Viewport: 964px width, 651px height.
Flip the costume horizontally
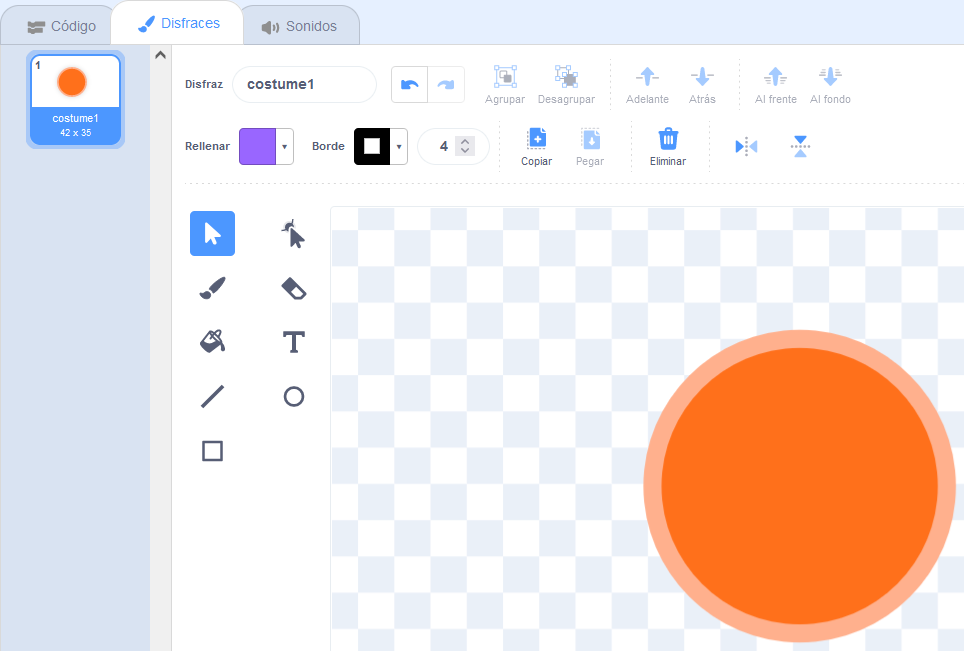tap(746, 146)
